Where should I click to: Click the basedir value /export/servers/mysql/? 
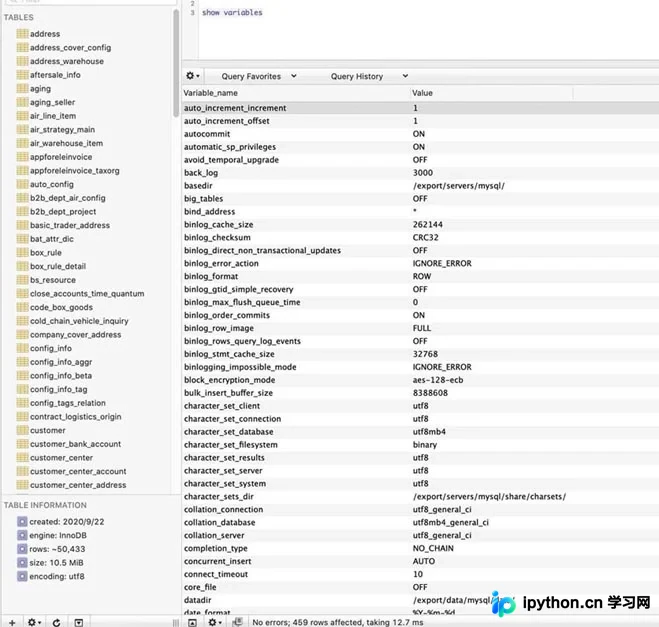click(459, 186)
